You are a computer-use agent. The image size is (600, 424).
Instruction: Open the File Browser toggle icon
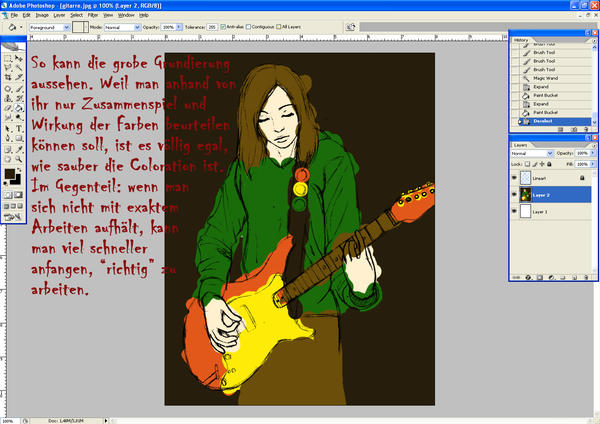tap(350, 27)
